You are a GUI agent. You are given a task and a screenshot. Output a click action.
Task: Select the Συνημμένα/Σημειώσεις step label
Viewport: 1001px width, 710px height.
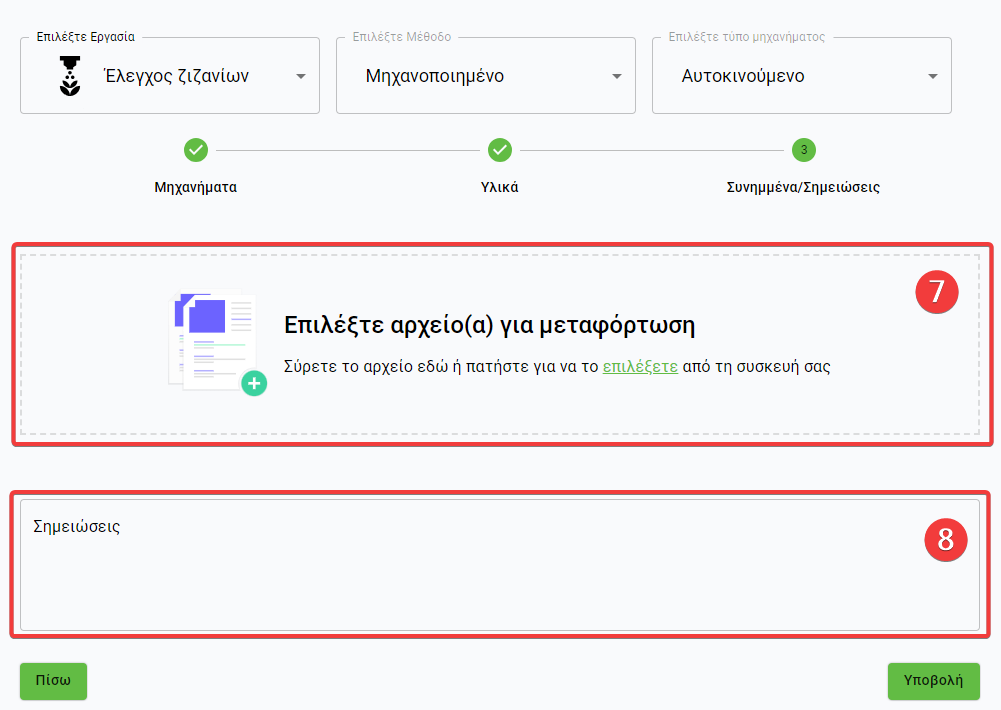click(803, 187)
